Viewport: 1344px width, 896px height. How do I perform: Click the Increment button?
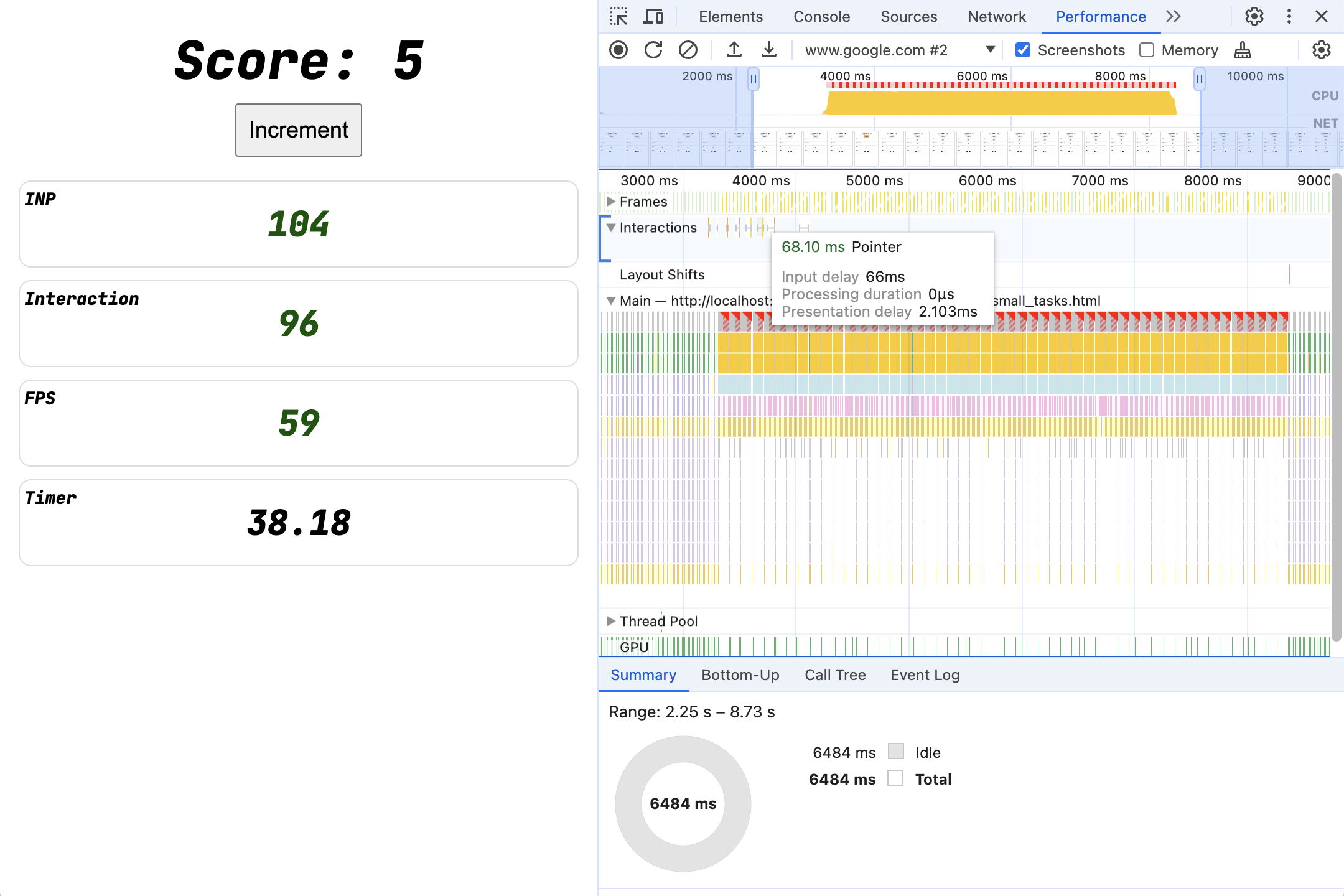[x=299, y=129]
